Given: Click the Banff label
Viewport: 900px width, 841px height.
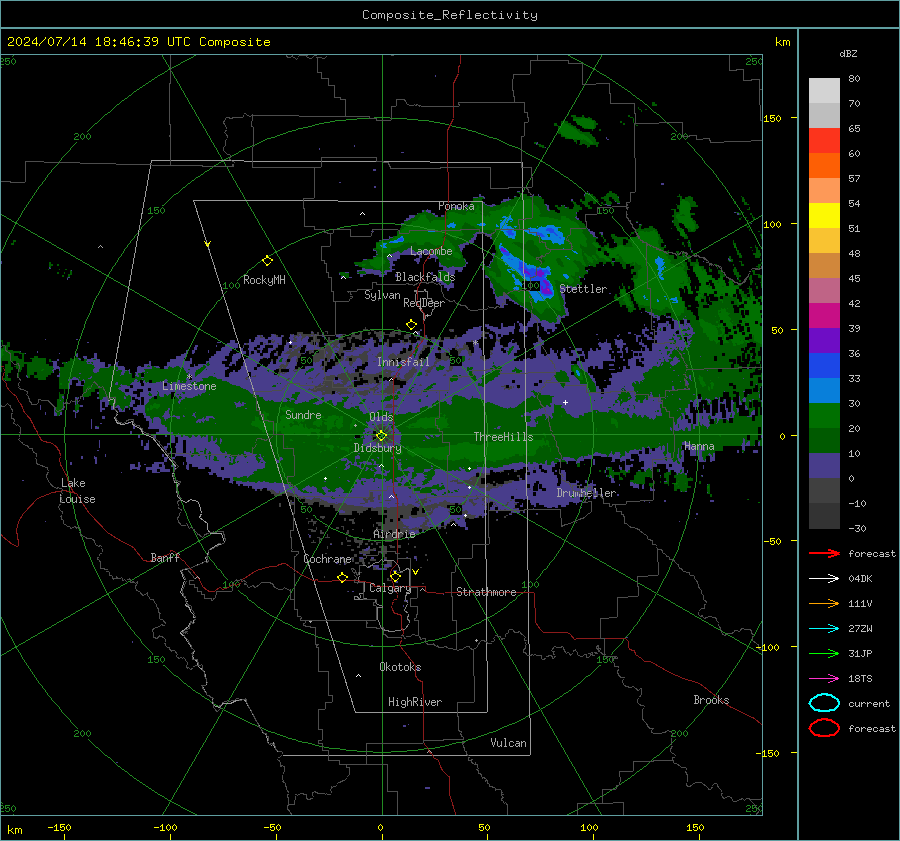Looking at the screenshot, I should point(165,558).
